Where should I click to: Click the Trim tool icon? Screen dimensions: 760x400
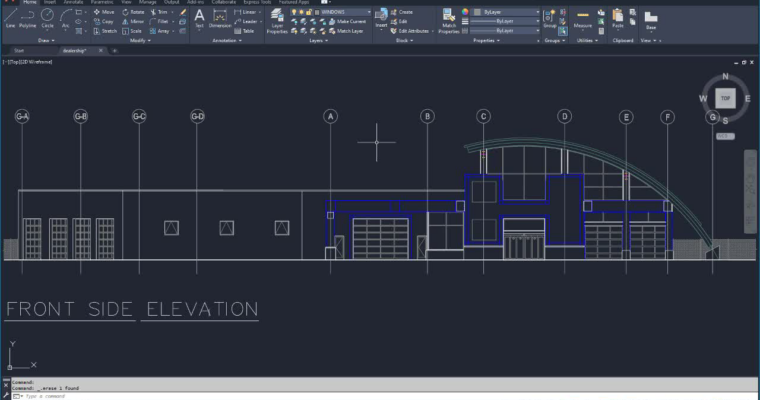(154, 12)
